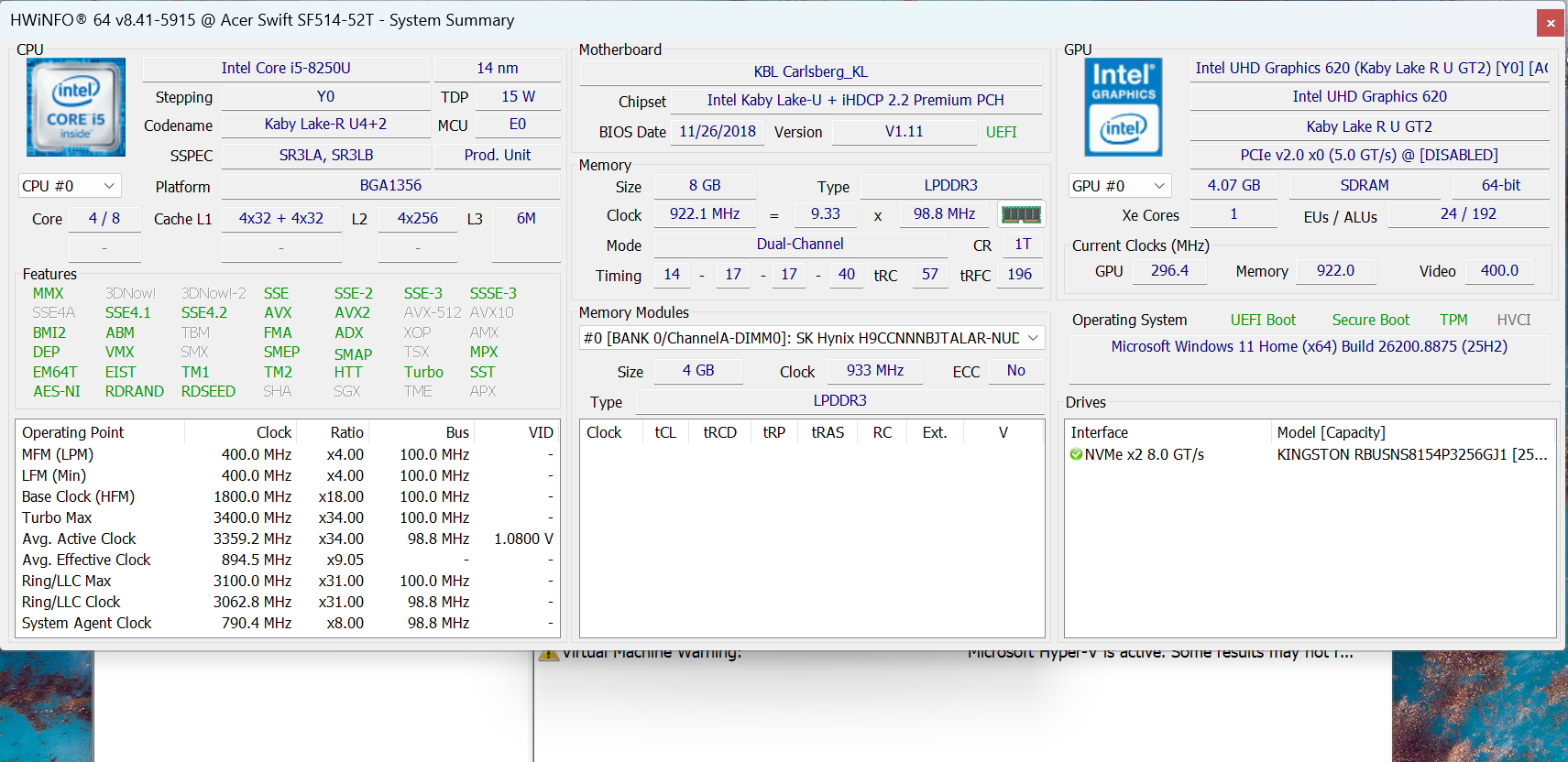Image resolution: width=1568 pixels, height=762 pixels.
Task: Click the 4 / 8 core count
Action: 104,218
